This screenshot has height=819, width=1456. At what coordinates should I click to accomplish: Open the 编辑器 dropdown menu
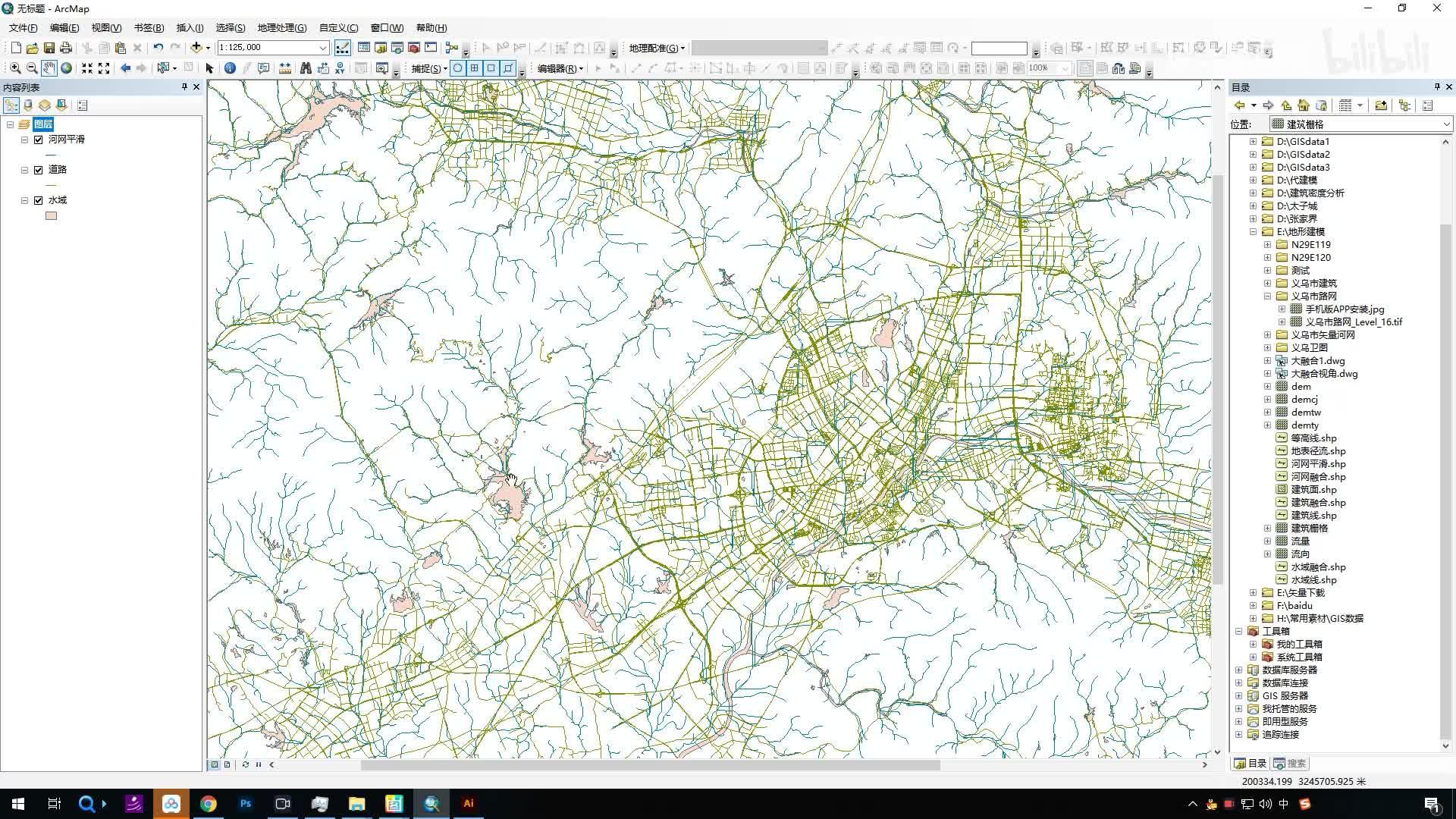pyautogui.click(x=560, y=68)
